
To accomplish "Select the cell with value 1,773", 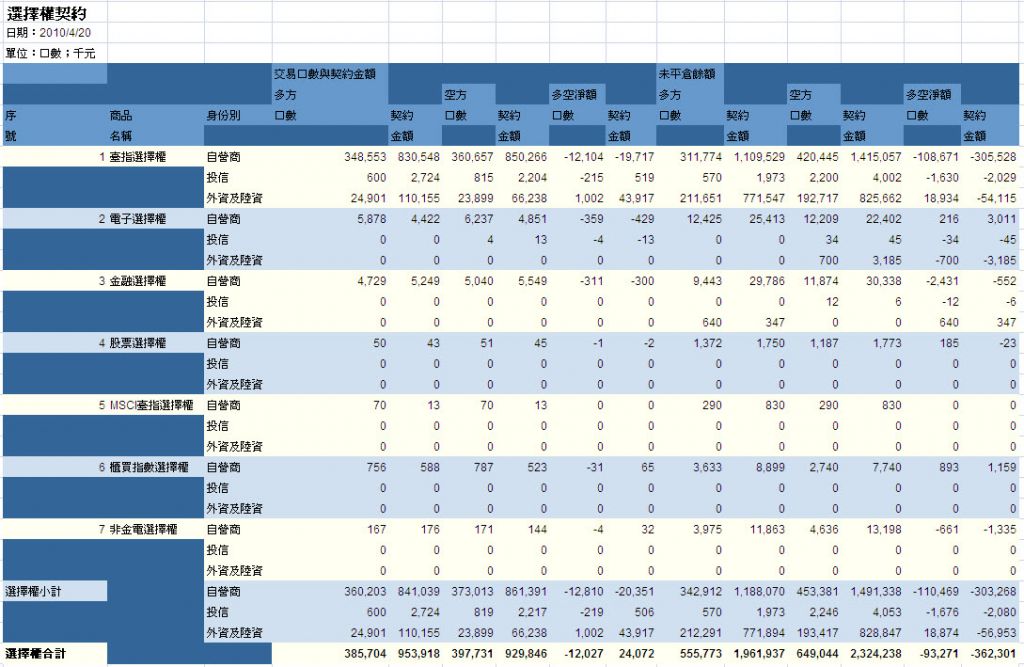I will click(x=888, y=343).
